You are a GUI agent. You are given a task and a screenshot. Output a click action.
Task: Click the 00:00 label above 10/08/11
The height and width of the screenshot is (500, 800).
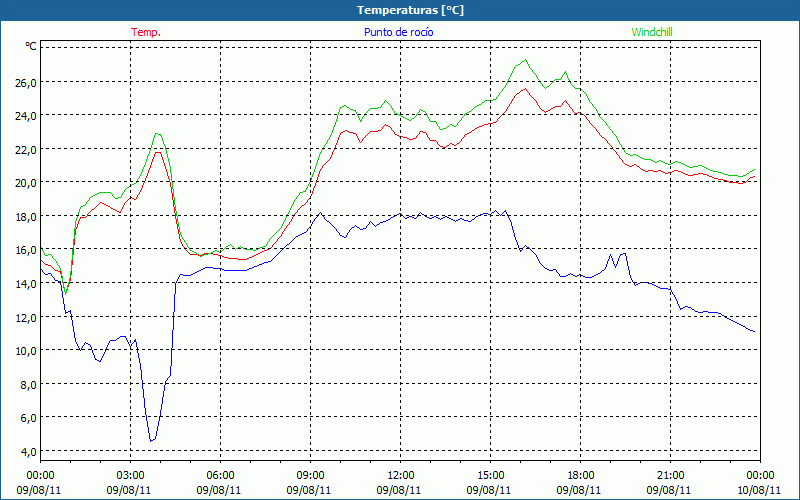coord(761,476)
